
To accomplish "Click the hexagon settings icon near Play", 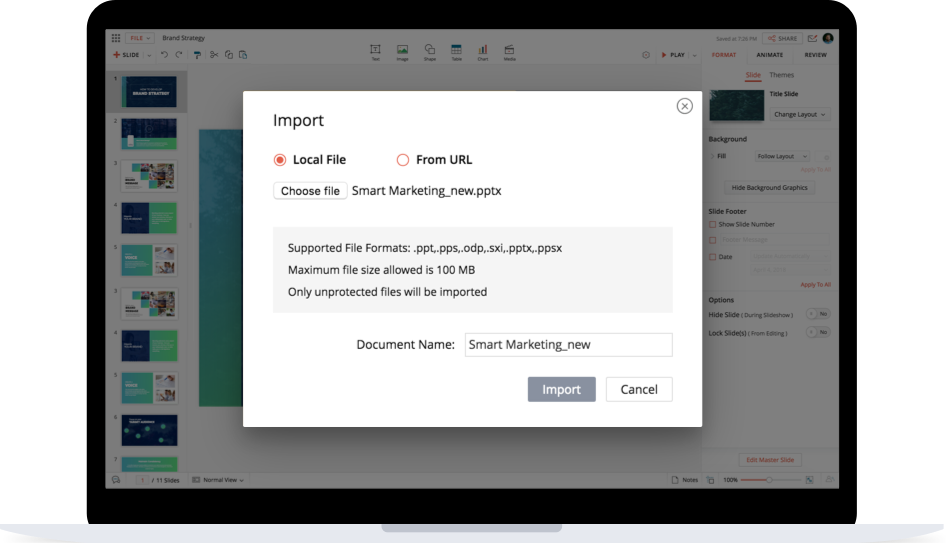I will [x=646, y=55].
